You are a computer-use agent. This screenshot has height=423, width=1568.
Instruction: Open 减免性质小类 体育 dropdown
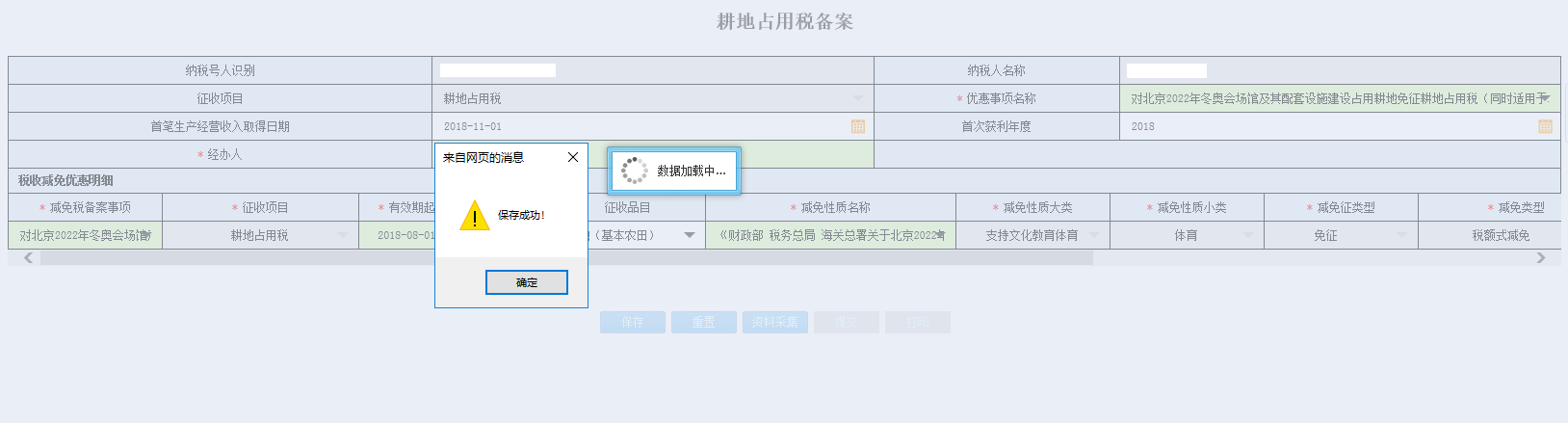pos(1248,235)
